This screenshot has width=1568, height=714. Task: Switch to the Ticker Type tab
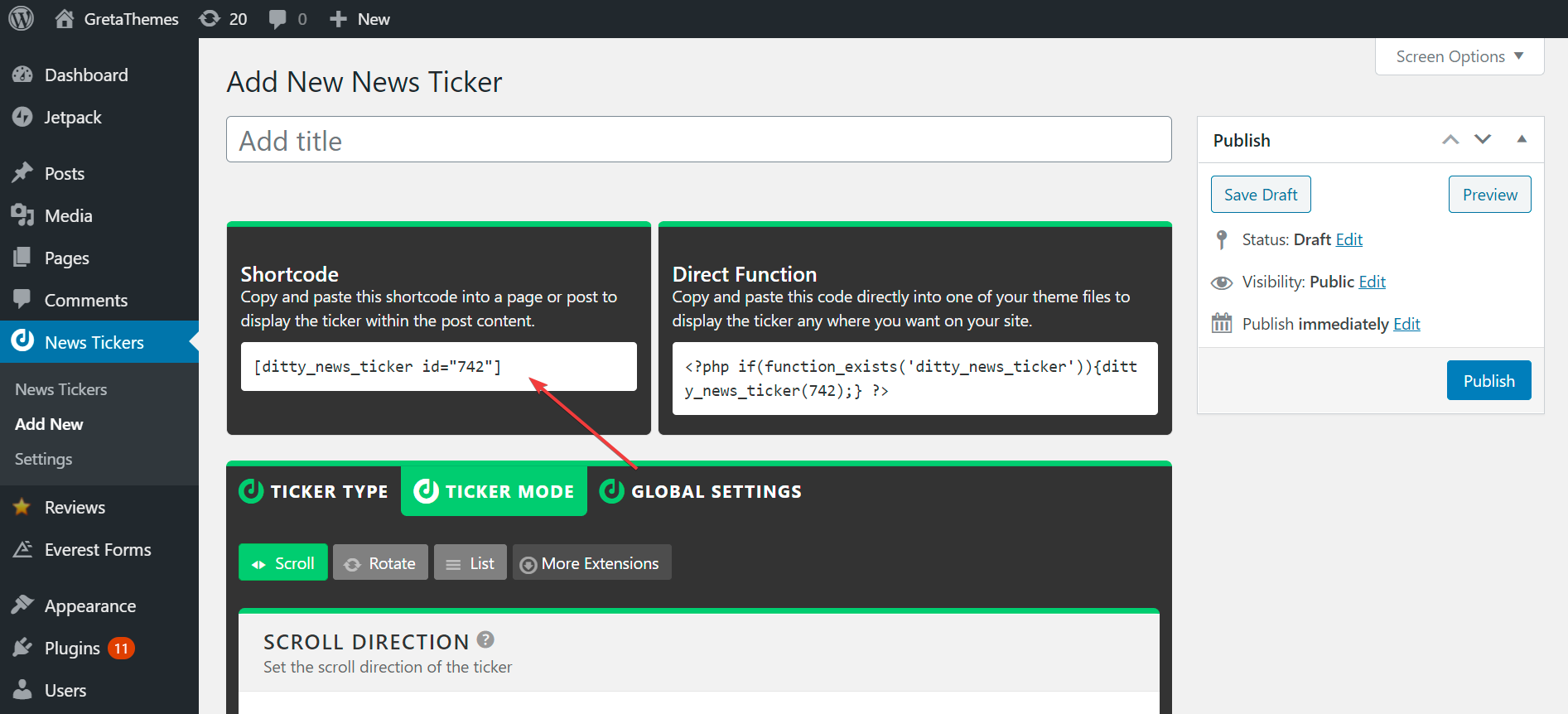[314, 491]
